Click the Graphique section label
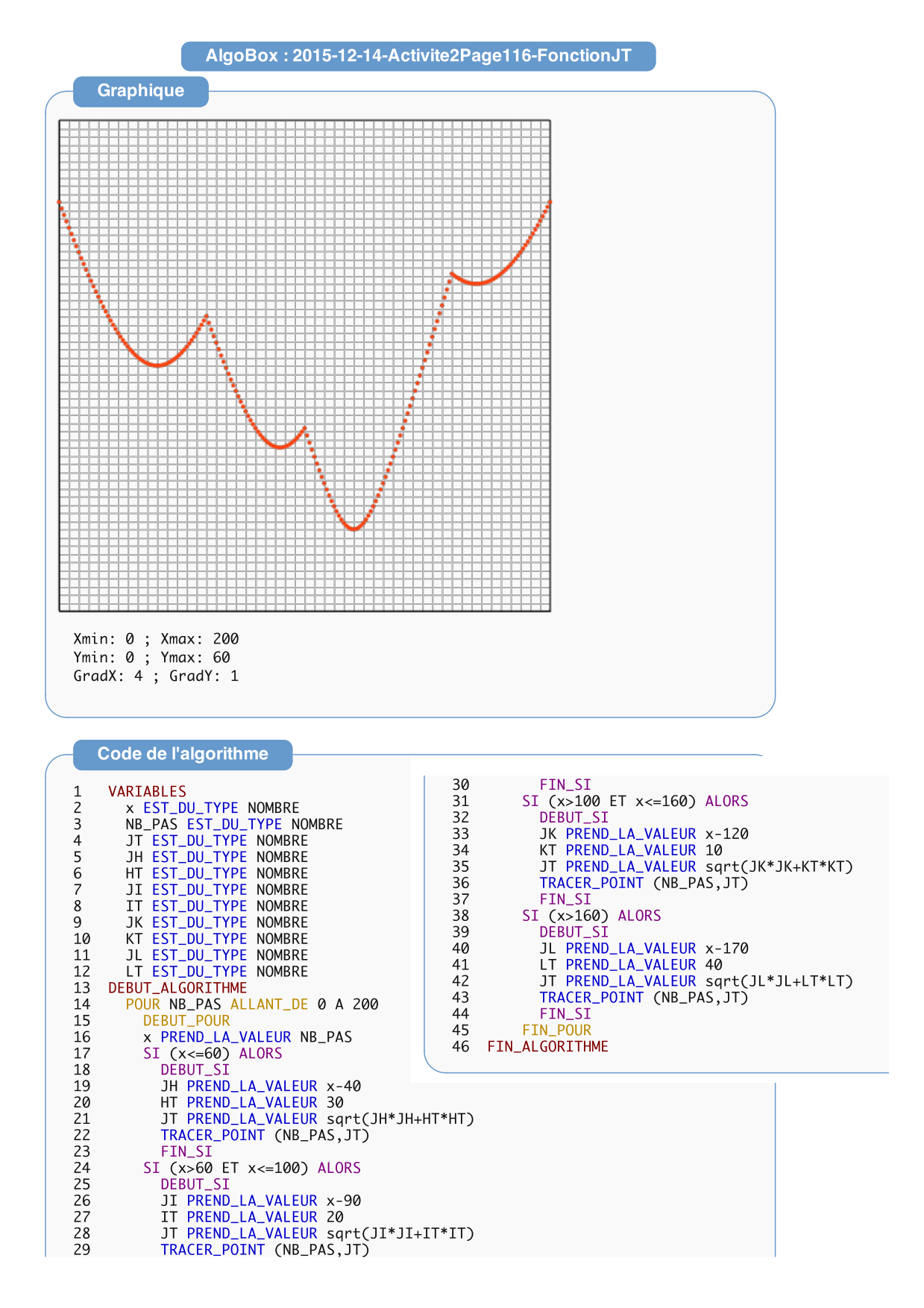924x1308 pixels. click(141, 91)
